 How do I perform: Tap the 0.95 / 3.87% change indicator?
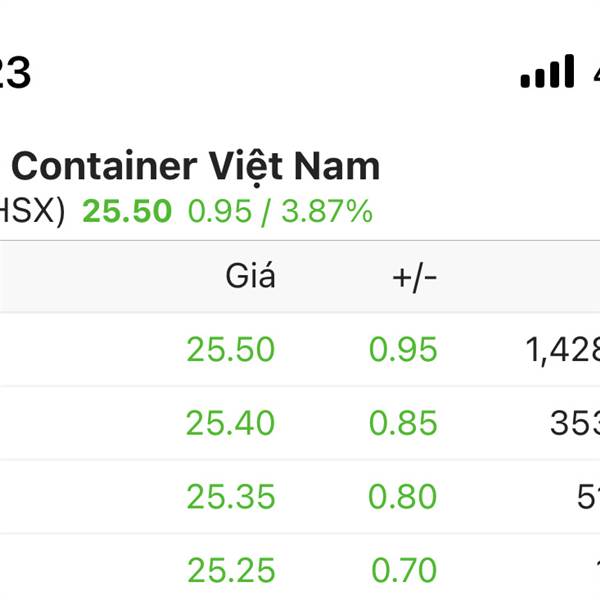[x=280, y=211]
